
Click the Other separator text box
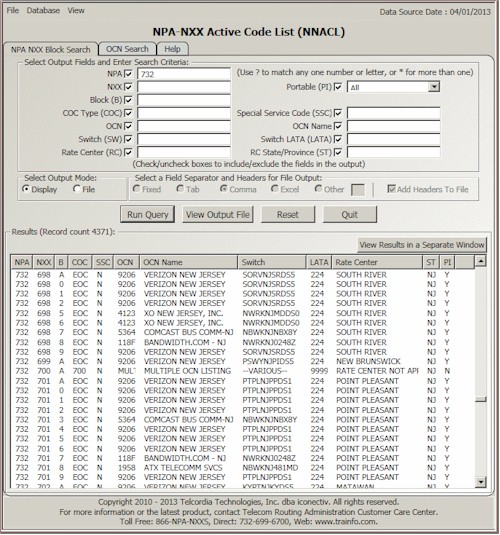[358, 190]
